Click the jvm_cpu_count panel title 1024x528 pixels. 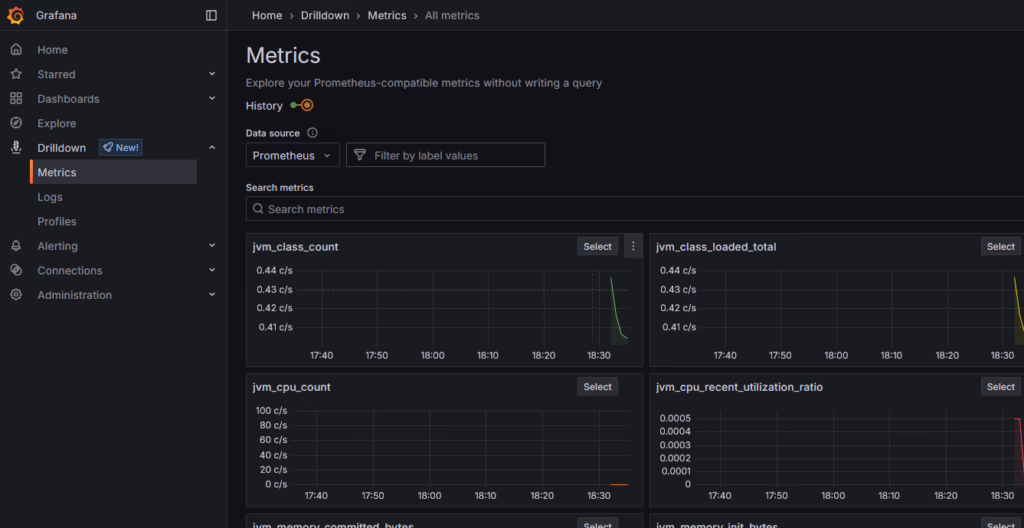pos(292,387)
